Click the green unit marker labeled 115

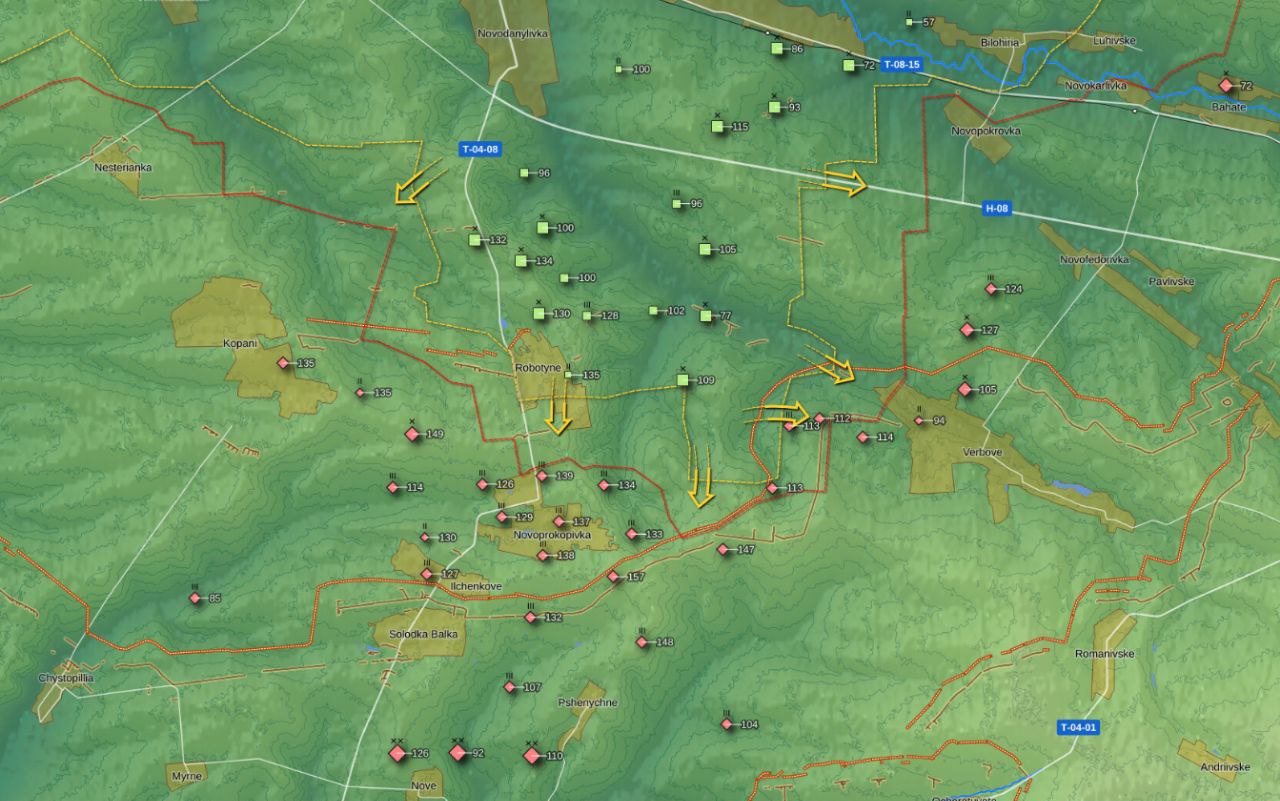coord(717,126)
